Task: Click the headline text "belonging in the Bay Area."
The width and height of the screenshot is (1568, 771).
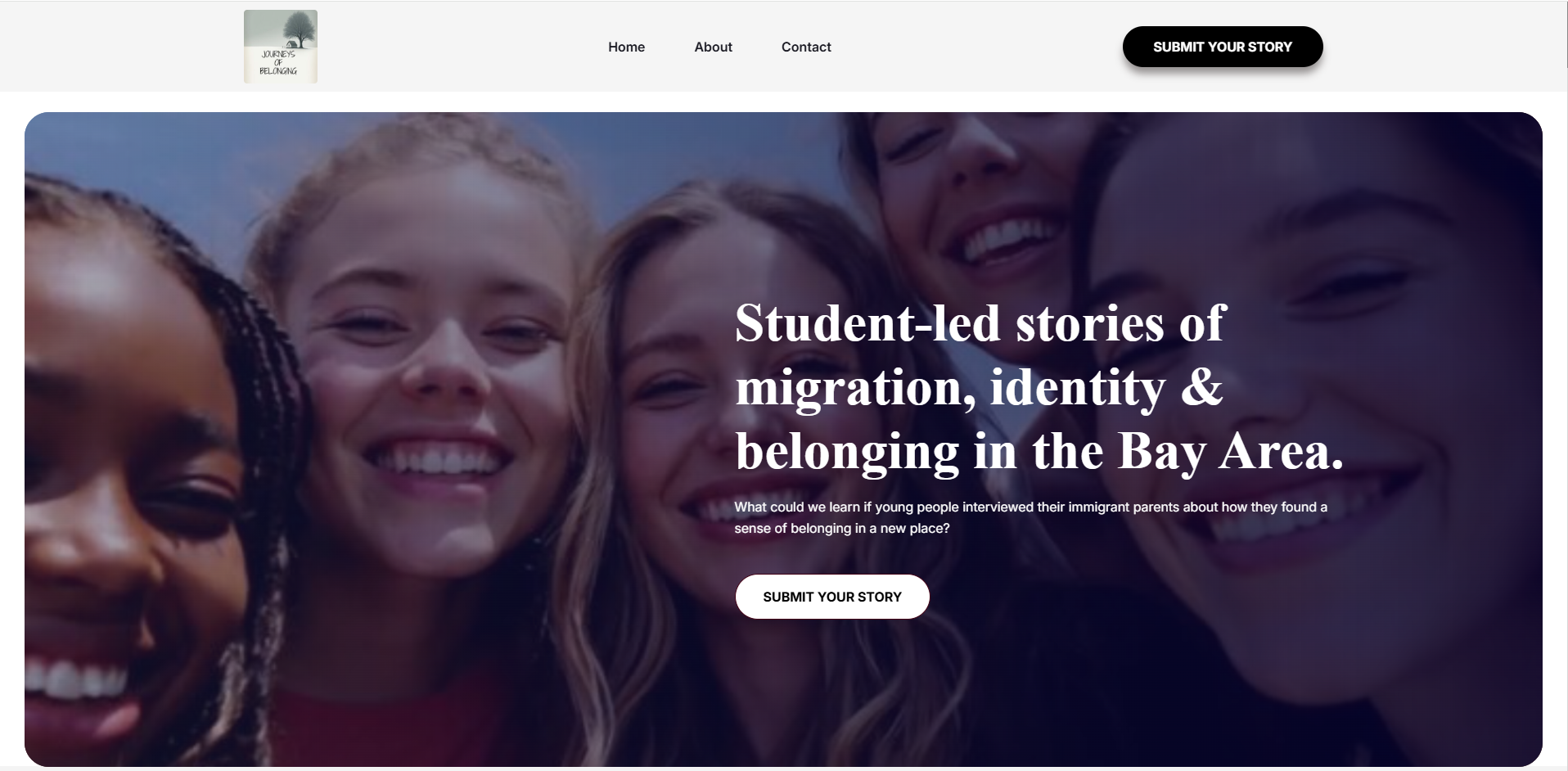Action: coord(1039,451)
